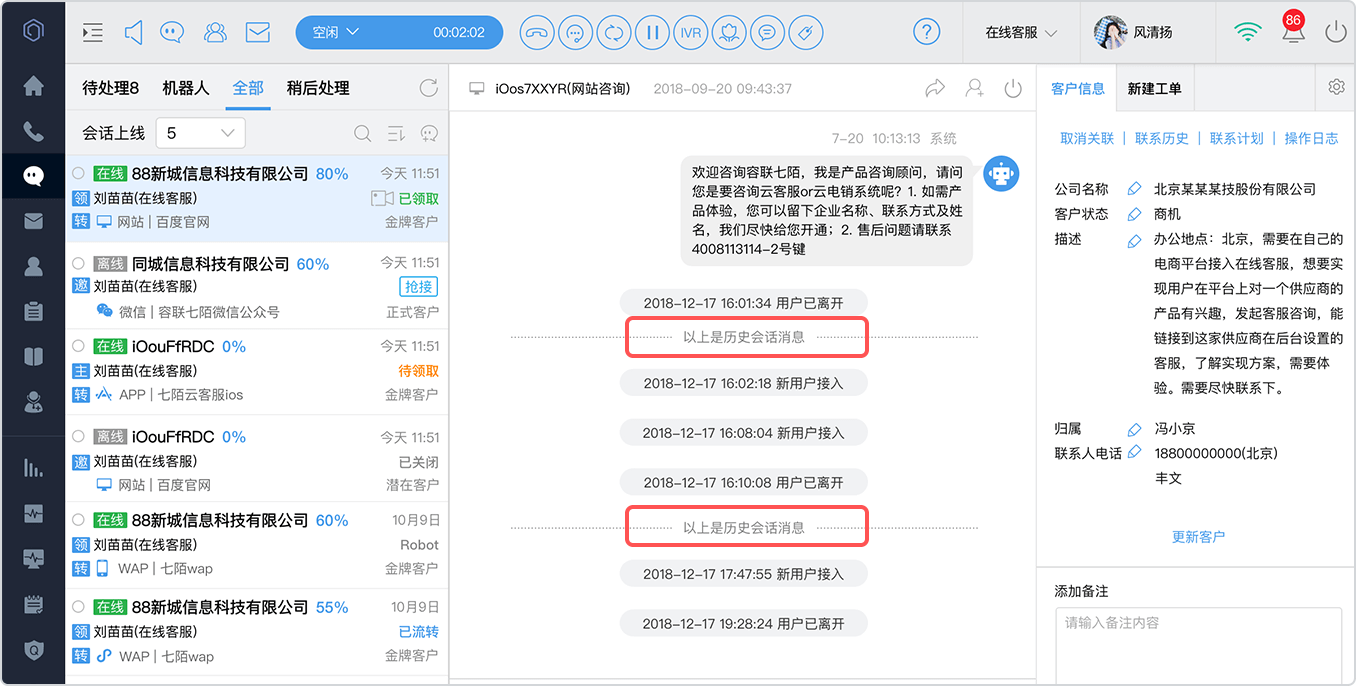Switch to the 稍后处理 tab
This screenshot has width=1356, height=686.
tap(318, 88)
